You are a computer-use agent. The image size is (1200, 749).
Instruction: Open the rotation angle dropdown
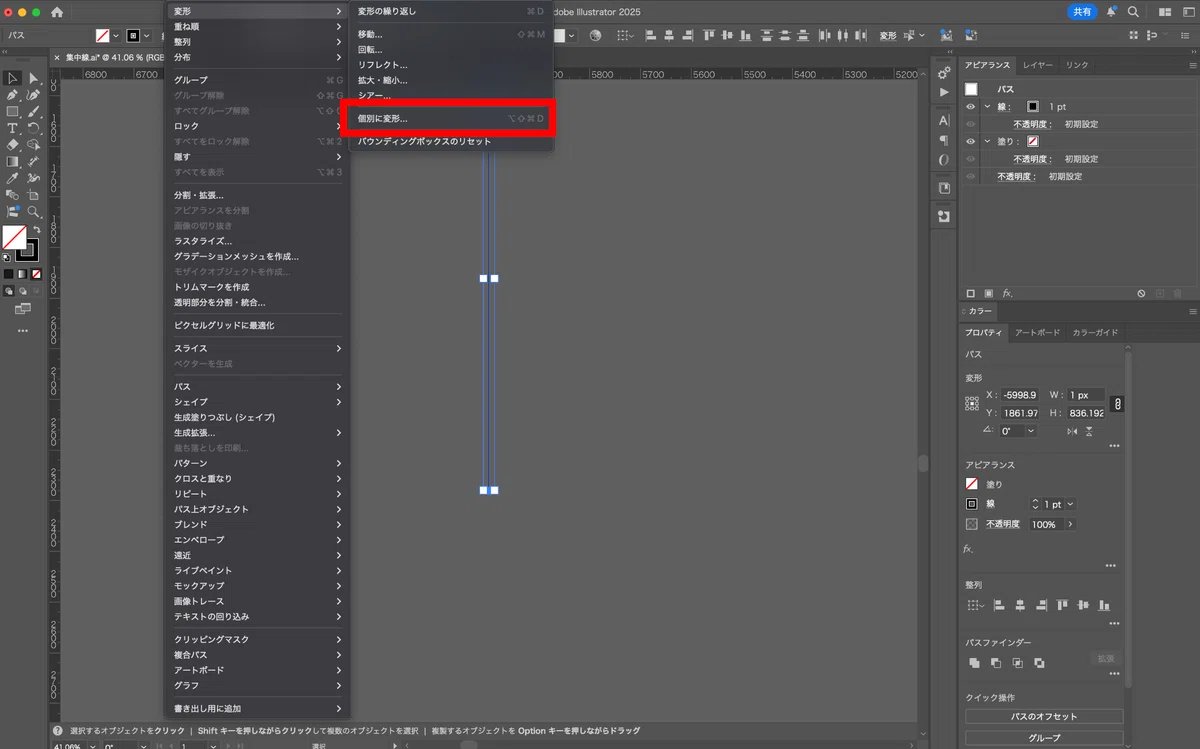coord(1031,431)
